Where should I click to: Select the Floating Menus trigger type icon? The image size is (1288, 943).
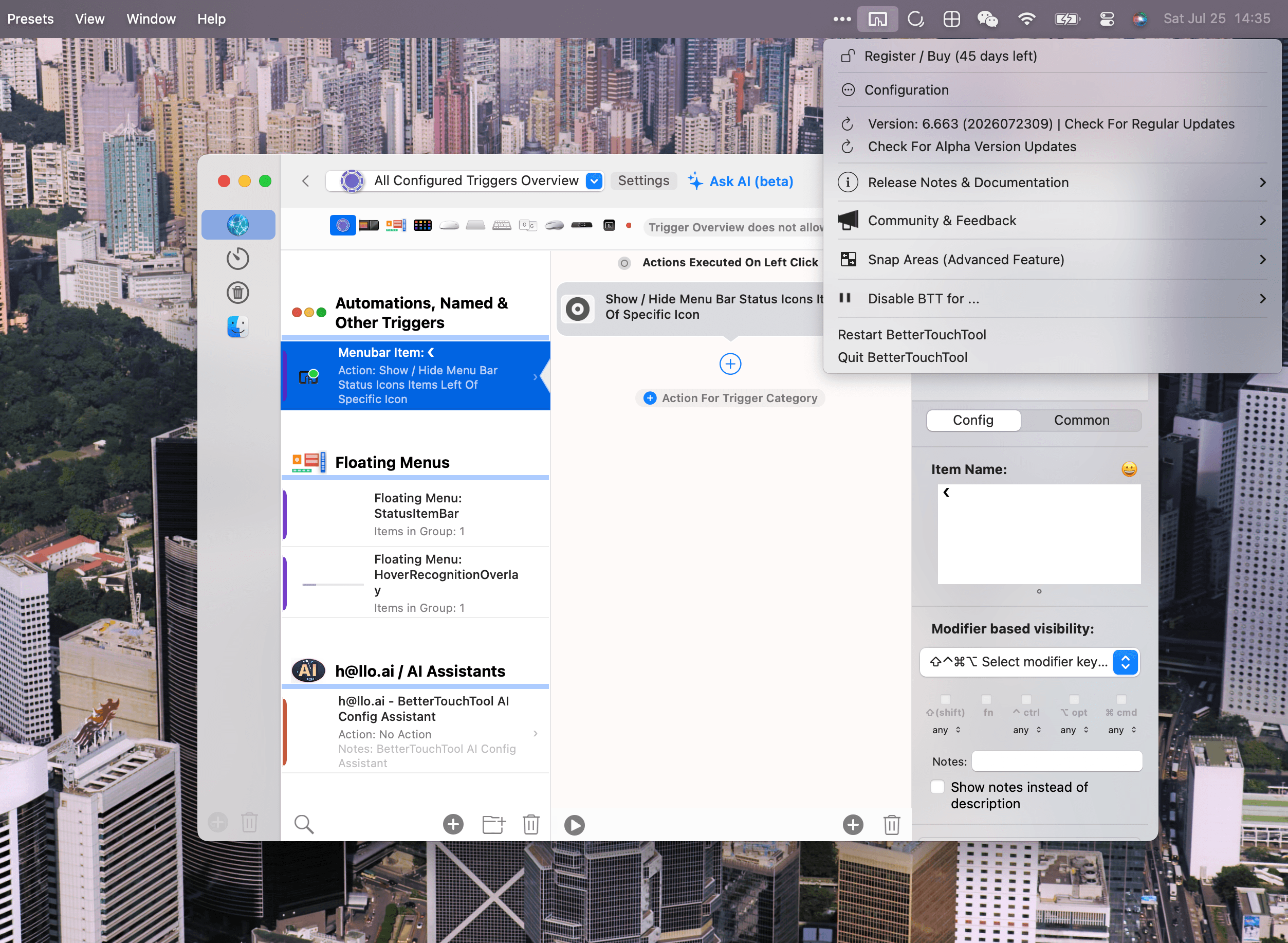(395, 226)
